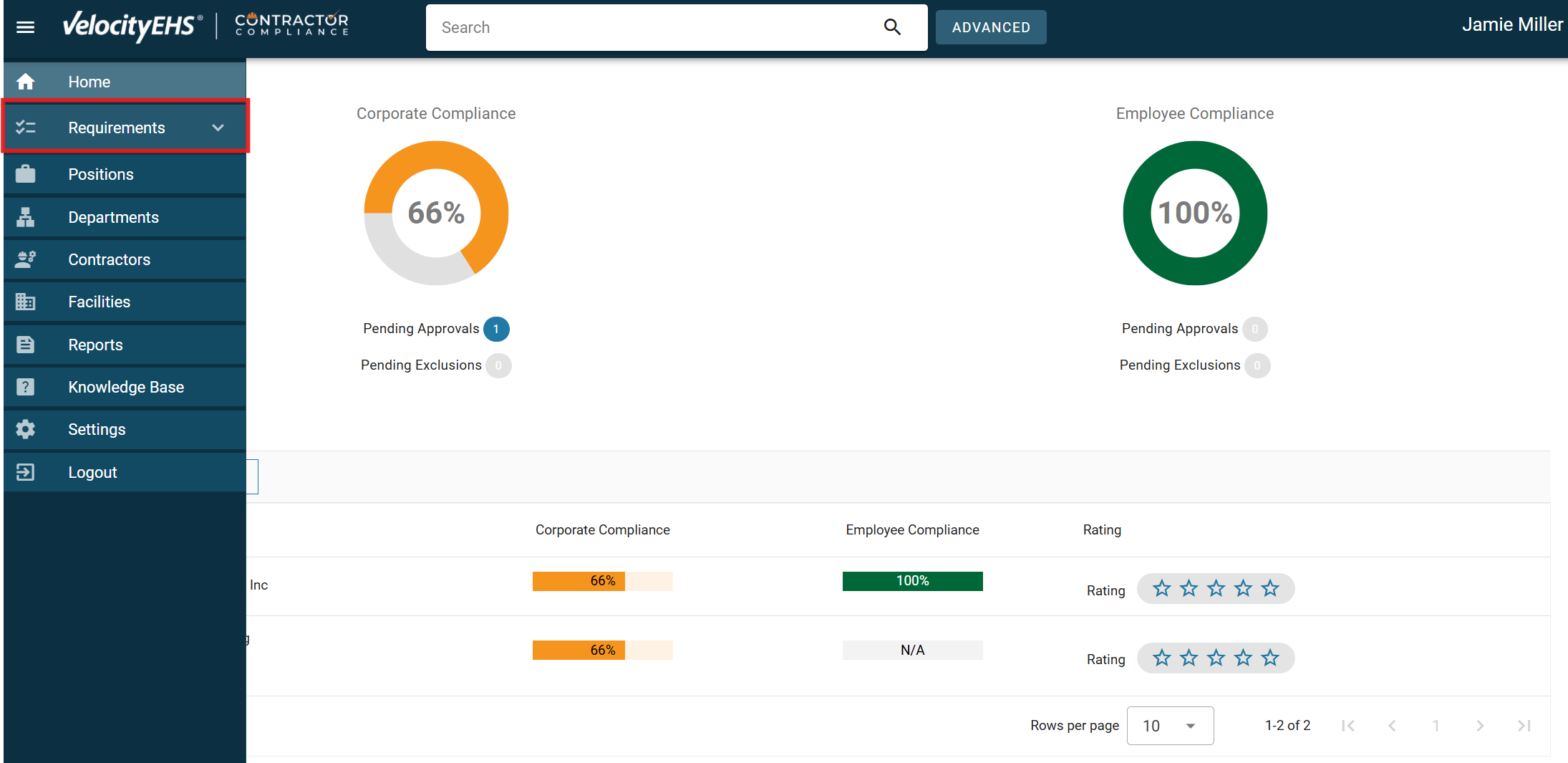Go to the Home menu item

(89, 81)
